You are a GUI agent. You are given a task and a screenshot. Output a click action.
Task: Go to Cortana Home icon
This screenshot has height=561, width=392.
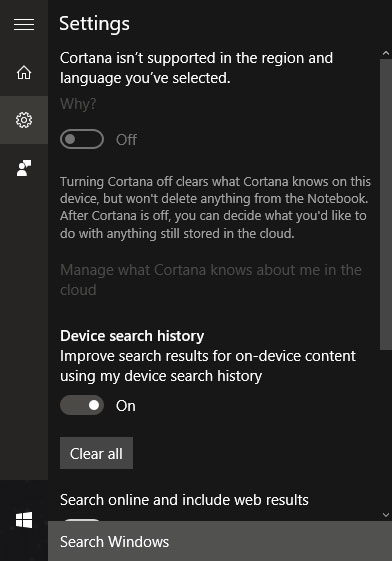click(24, 72)
